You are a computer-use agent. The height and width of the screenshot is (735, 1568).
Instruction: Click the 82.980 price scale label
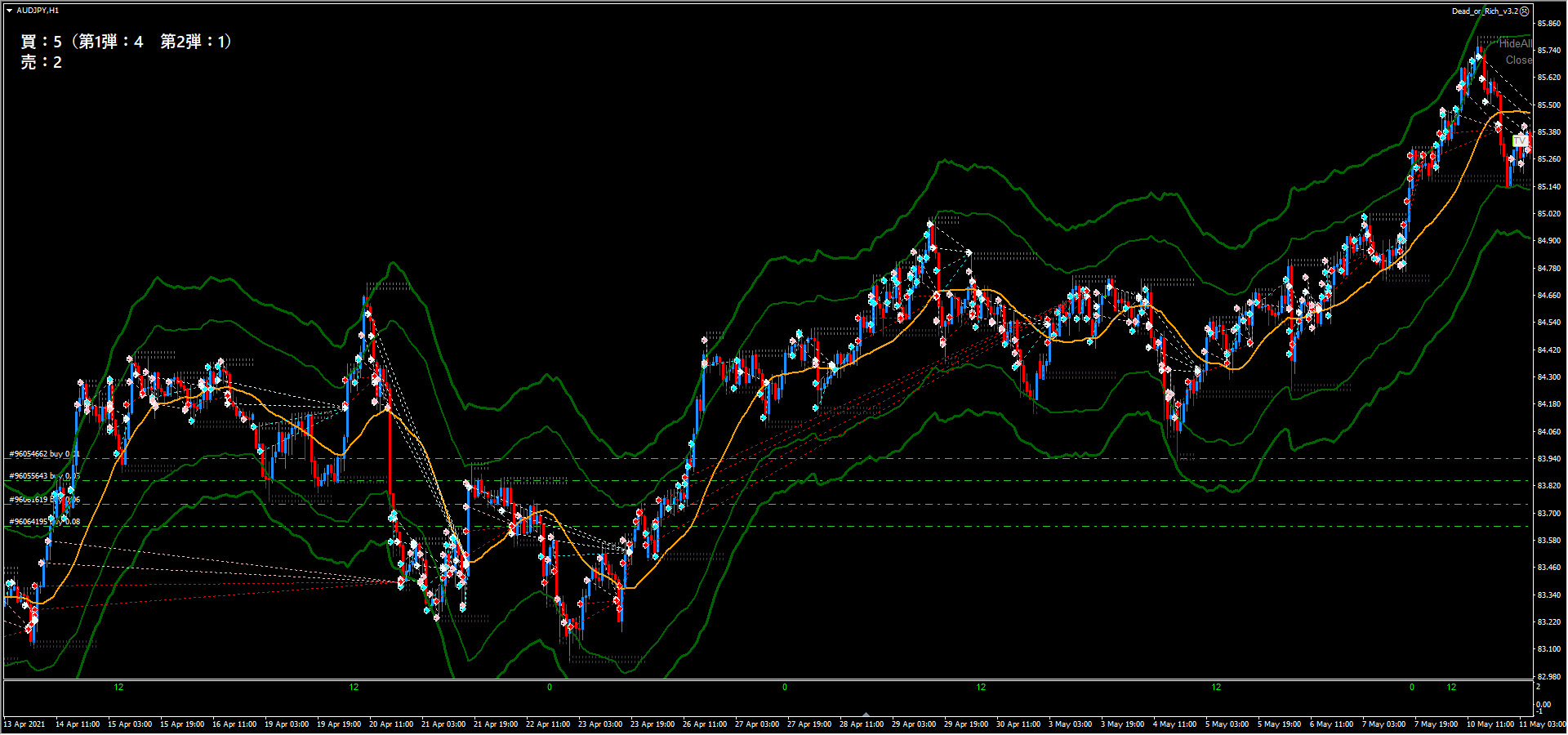coord(1549,677)
